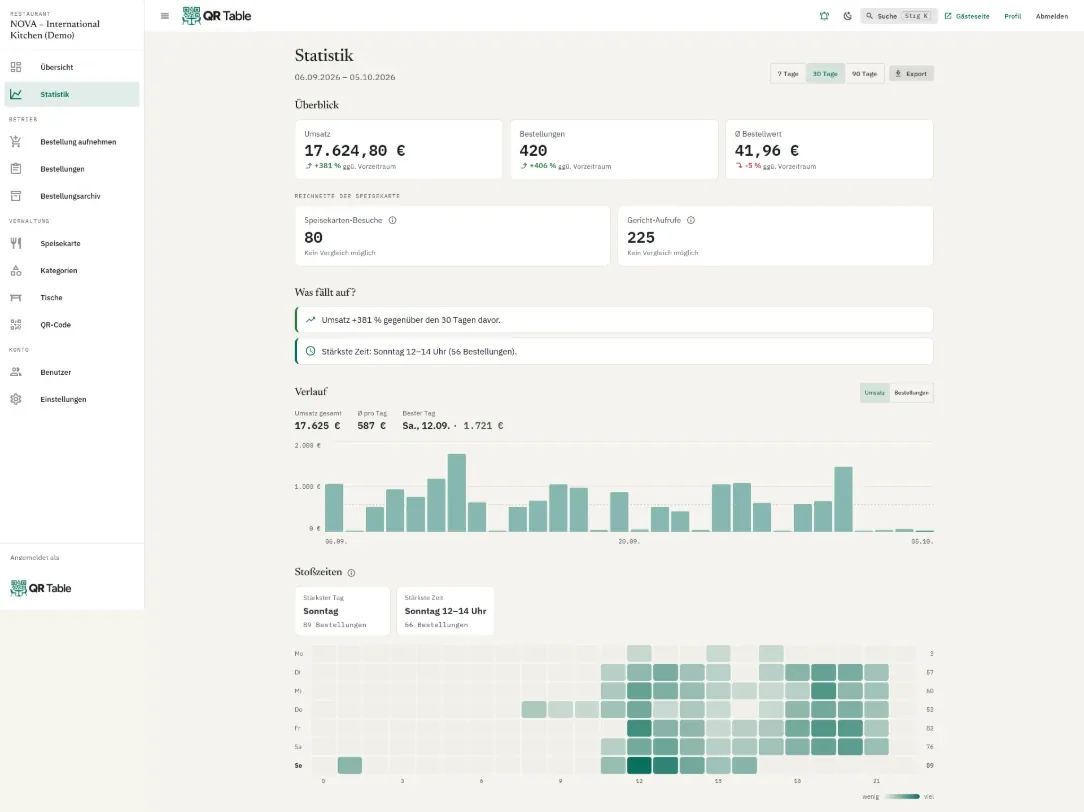1084x812 pixels.
Task: Show info icon next to Stoßzeiten
Action: click(x=351, y=573)
